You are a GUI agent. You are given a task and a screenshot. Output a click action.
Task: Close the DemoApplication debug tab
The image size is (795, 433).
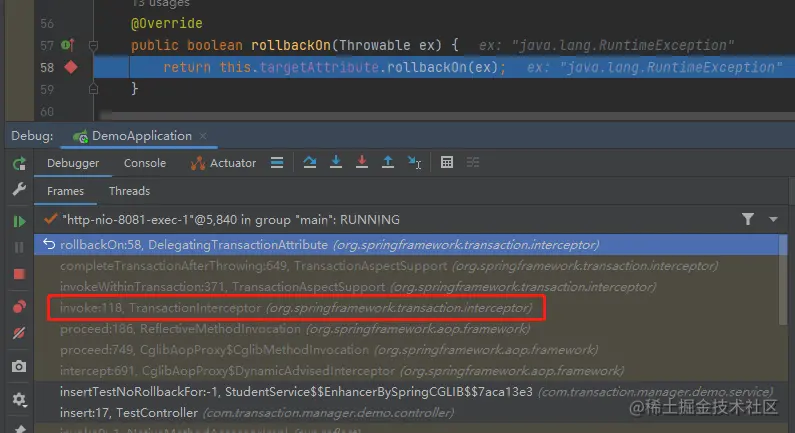[203, 136]
